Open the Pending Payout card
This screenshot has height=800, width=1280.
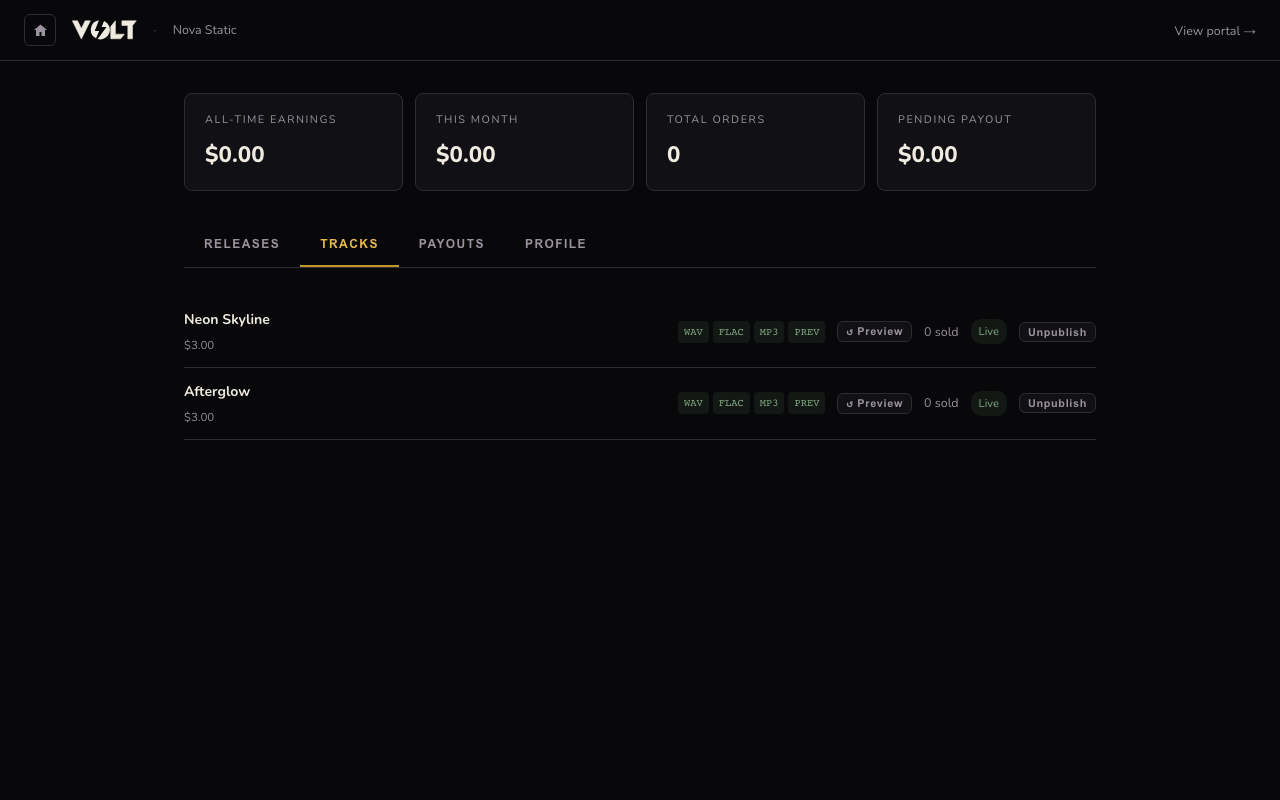coord(986,142)
